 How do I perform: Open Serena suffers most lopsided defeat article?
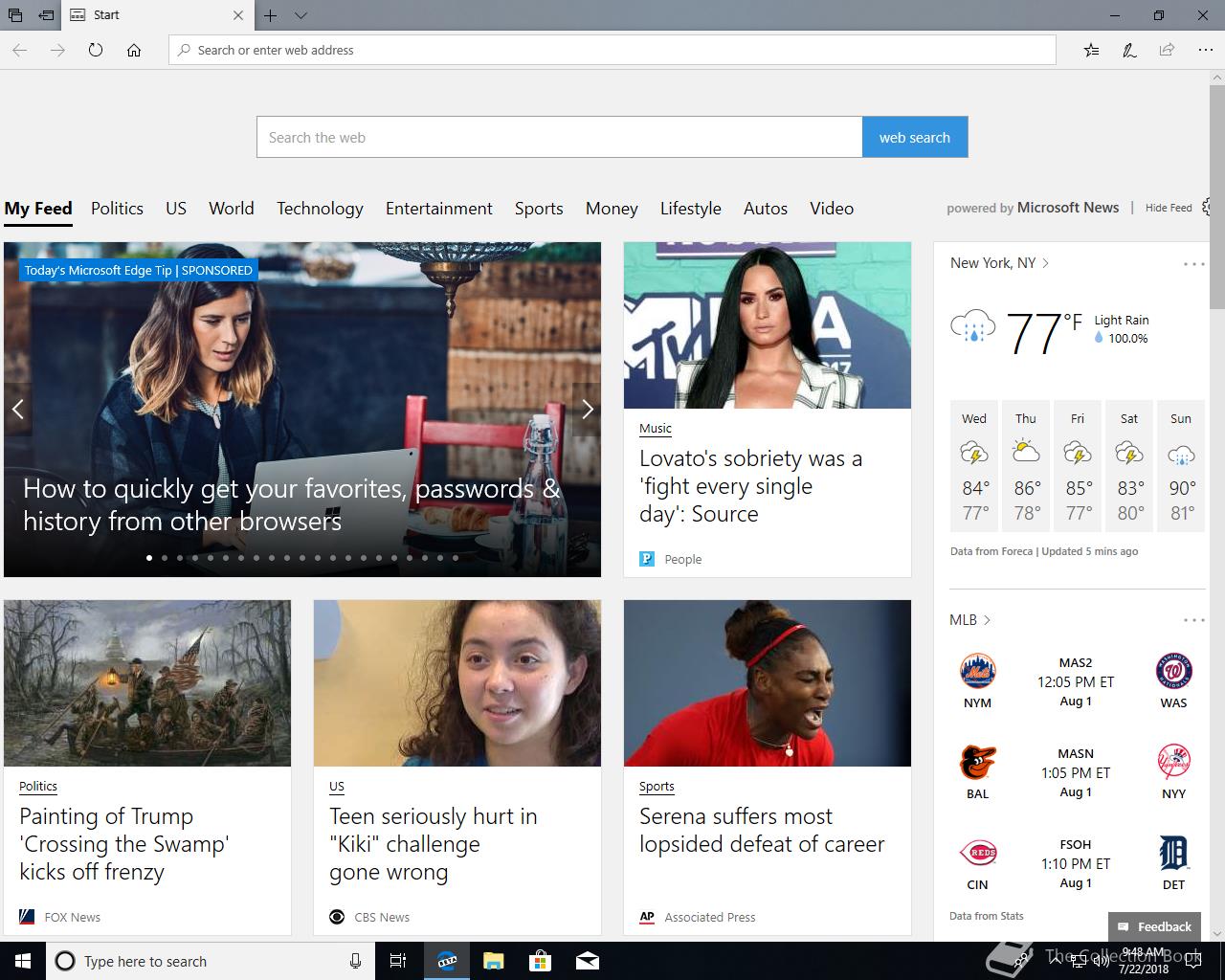pos(762,830)
